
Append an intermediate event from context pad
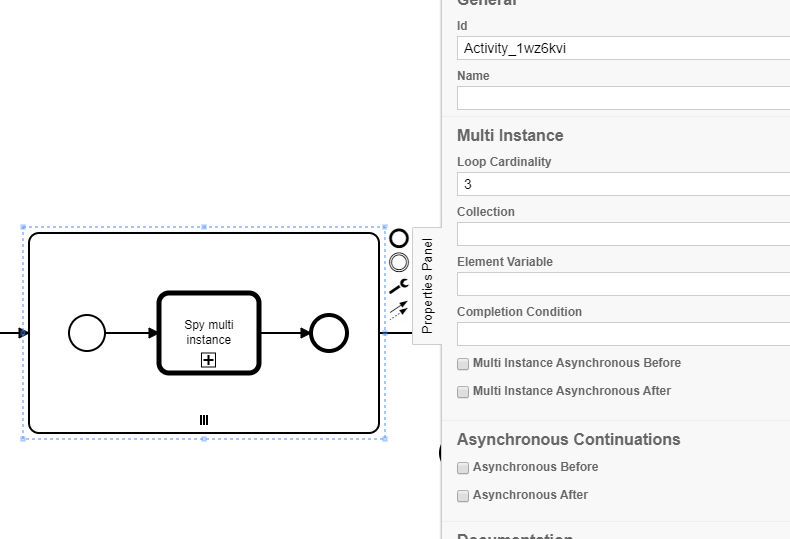[x=399, y=262]
